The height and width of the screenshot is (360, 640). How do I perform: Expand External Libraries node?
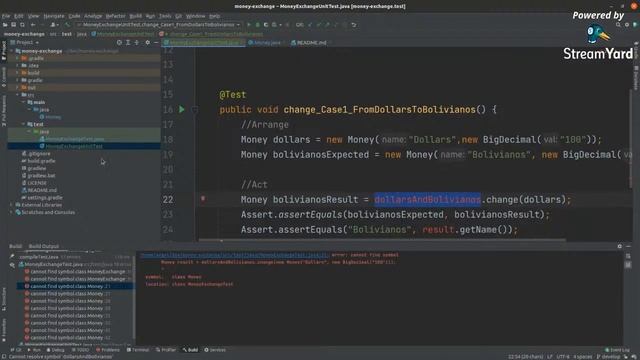click(12, 205)
